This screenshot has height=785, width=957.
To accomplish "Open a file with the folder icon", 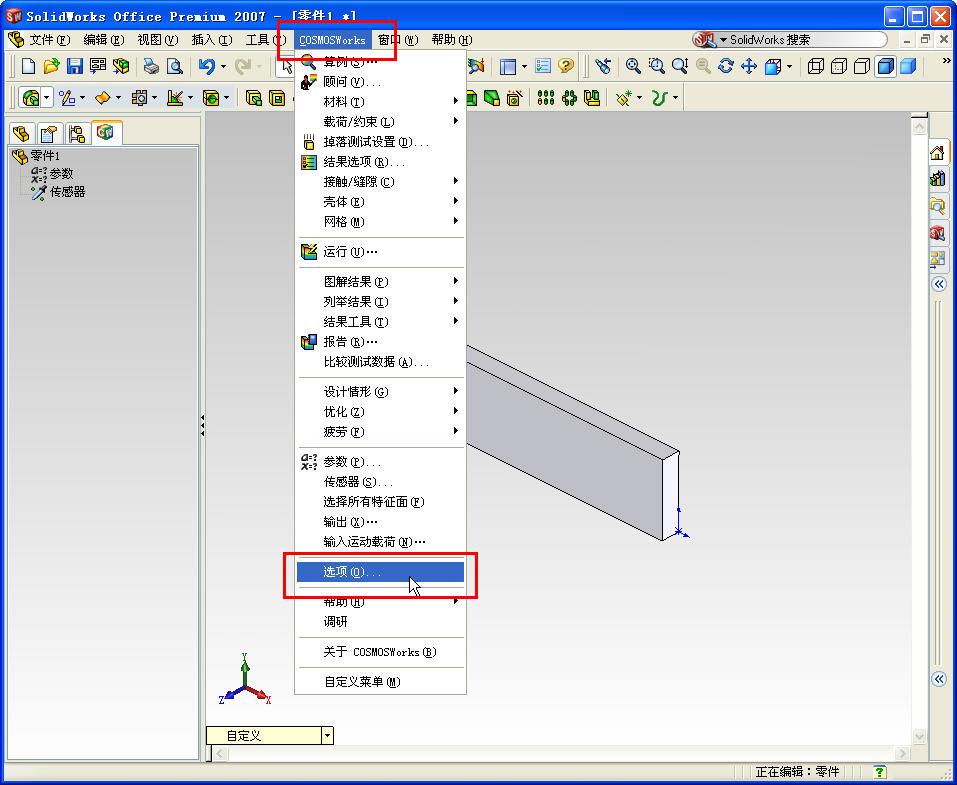I will click(x=51, y=66).
